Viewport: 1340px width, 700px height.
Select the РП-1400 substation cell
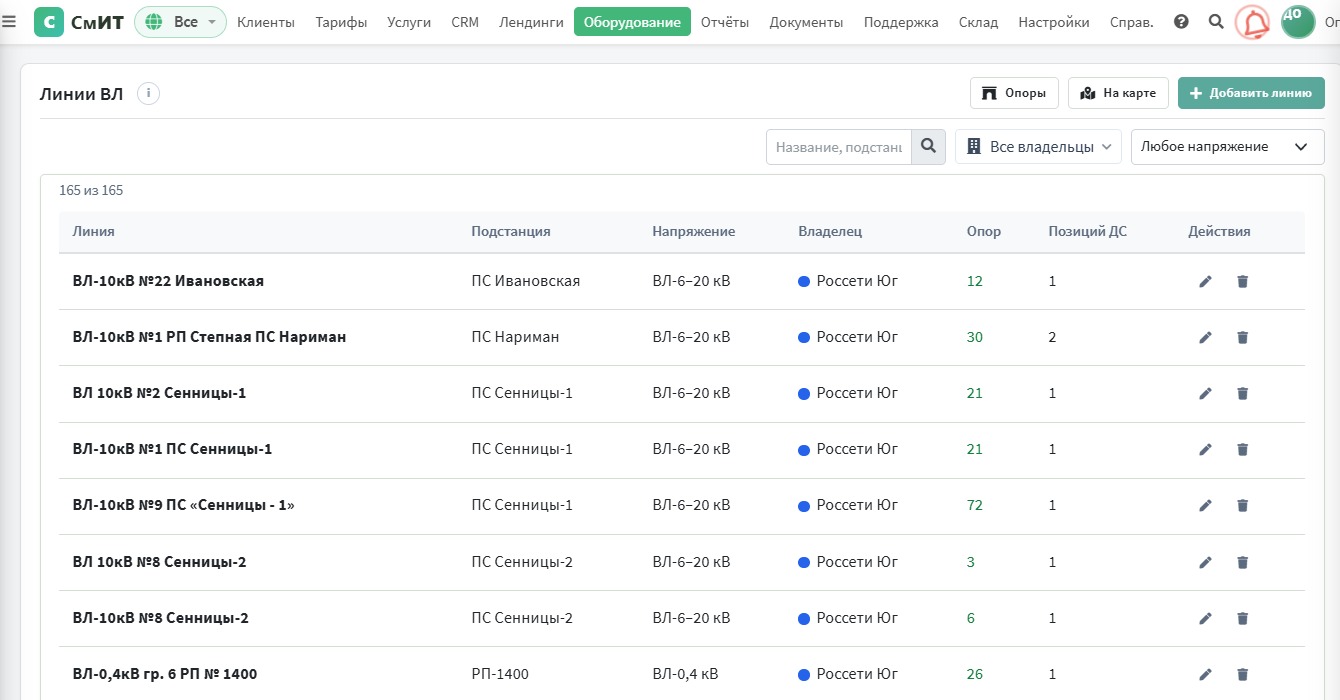(500, 675)
